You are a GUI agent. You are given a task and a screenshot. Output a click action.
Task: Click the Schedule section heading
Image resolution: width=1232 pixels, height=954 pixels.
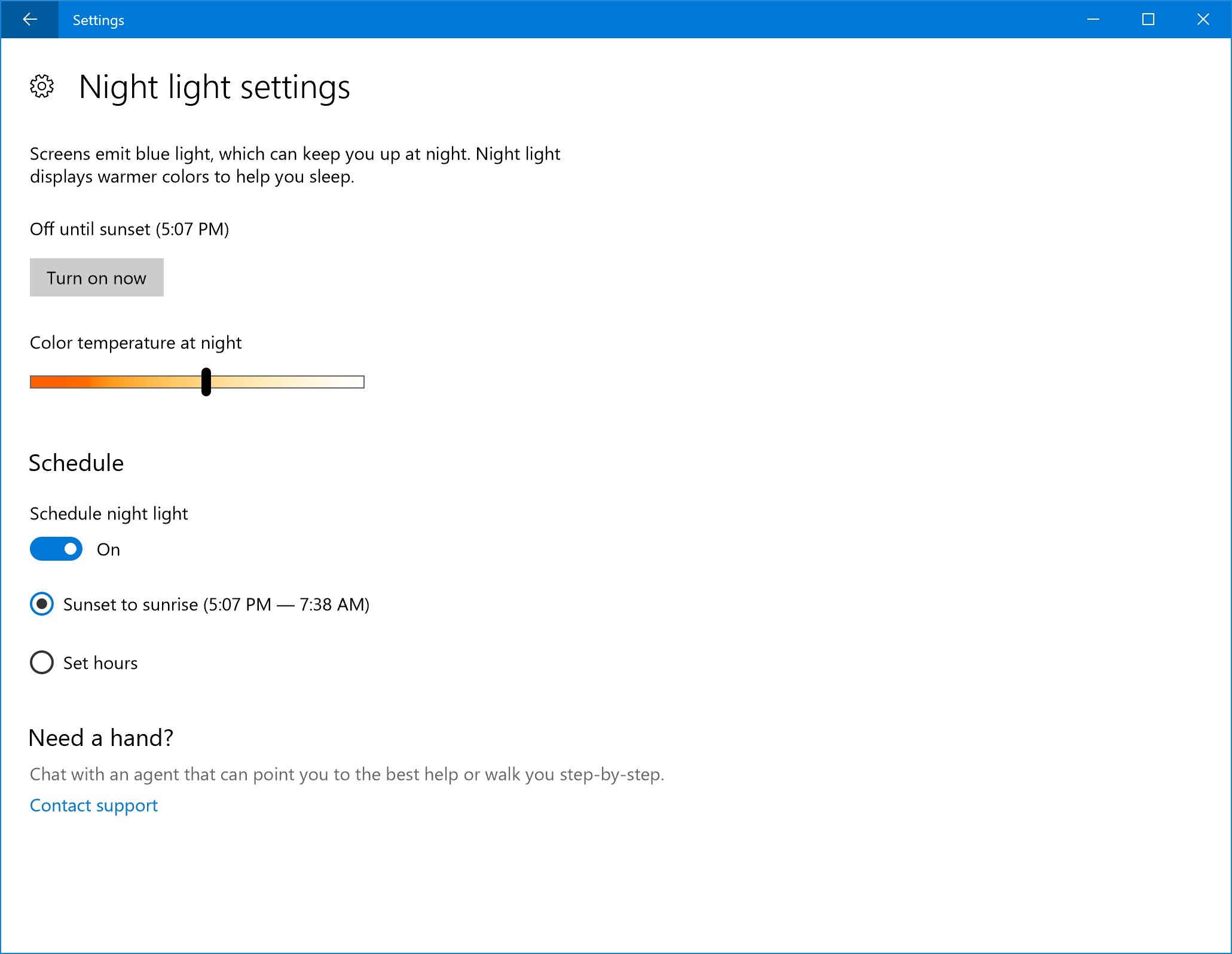76,462
